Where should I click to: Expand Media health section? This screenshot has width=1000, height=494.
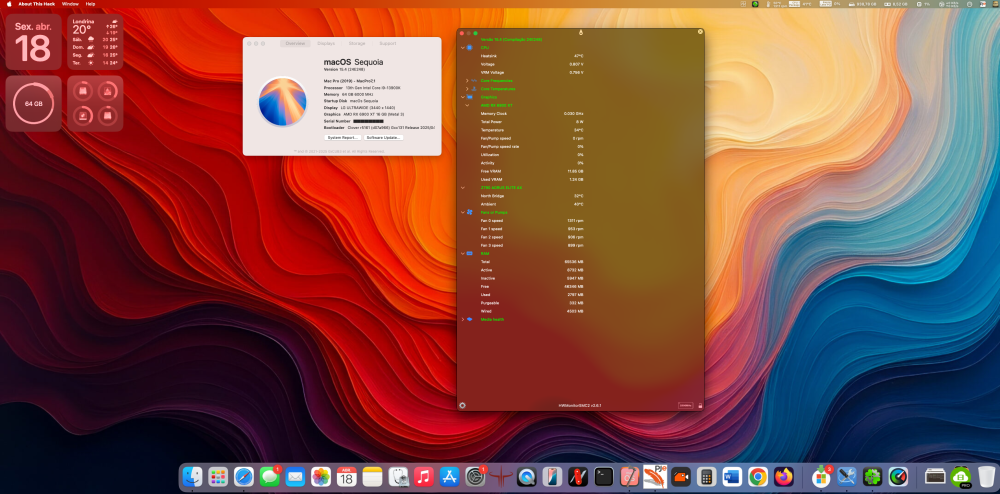[x=463, y=319]
